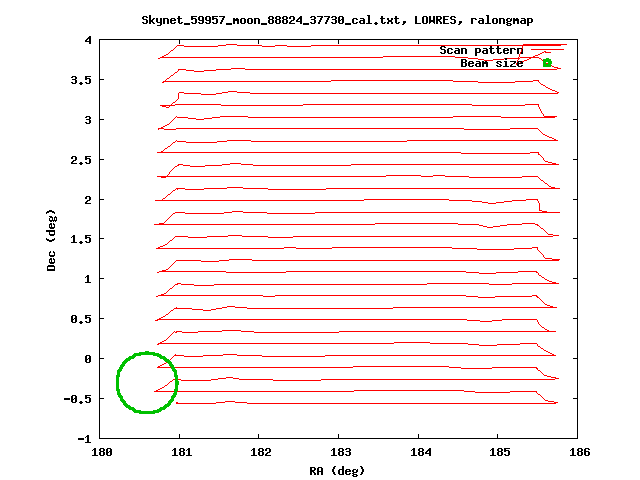The height and width of the screenshot is (480, 640).
Task: Click the y-axis tick label 2.5
Action: click(81, 160)
